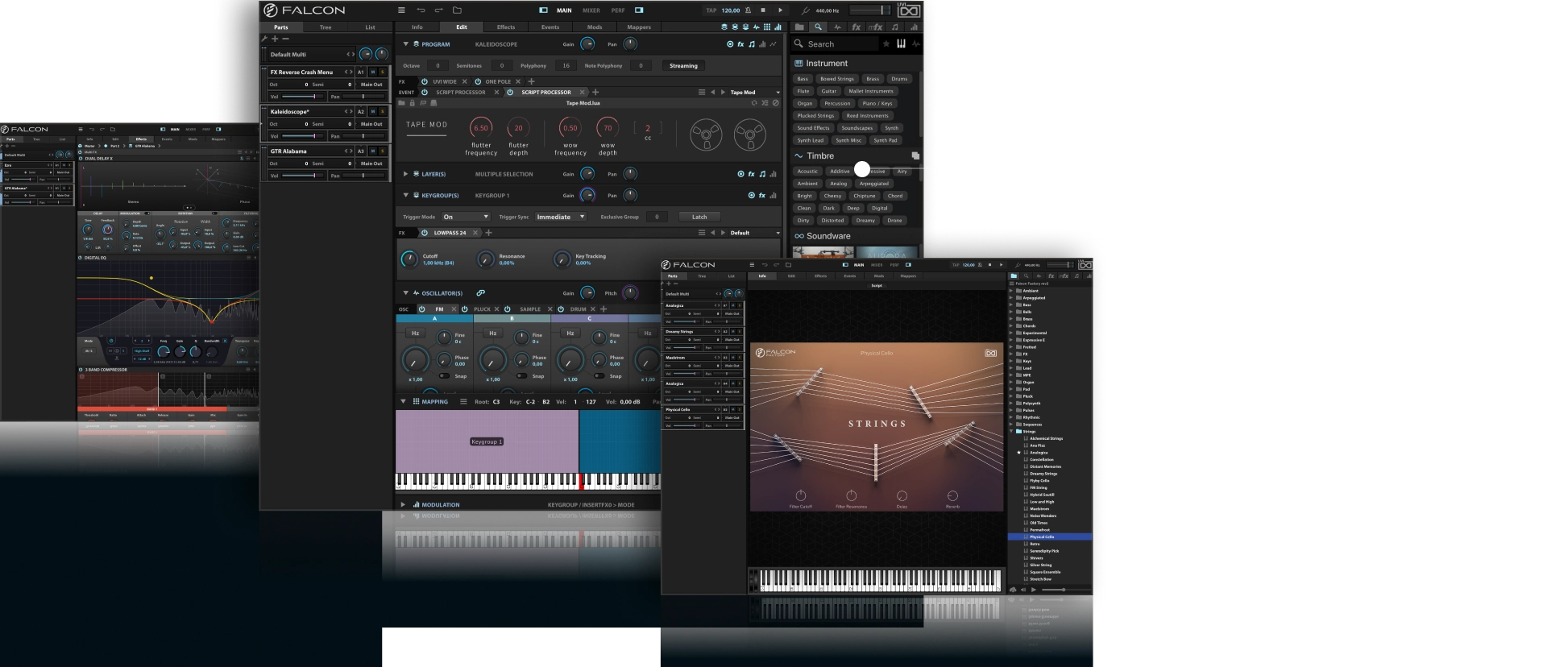Toggle power for UVI WIDE effect
The image size is (1568, 667).
425,81
